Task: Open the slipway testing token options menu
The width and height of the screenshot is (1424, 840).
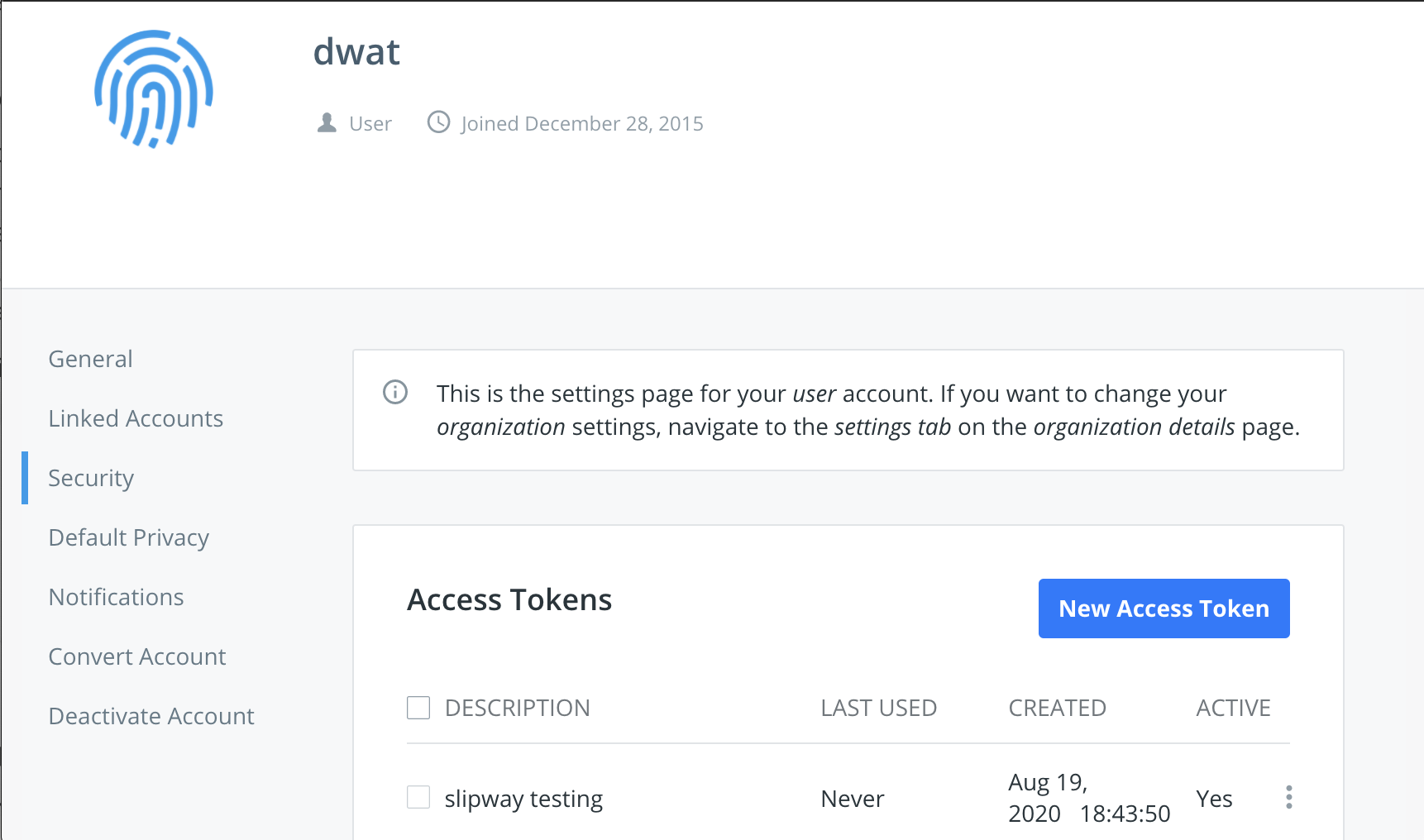Action: click(x=1288, y=797)
